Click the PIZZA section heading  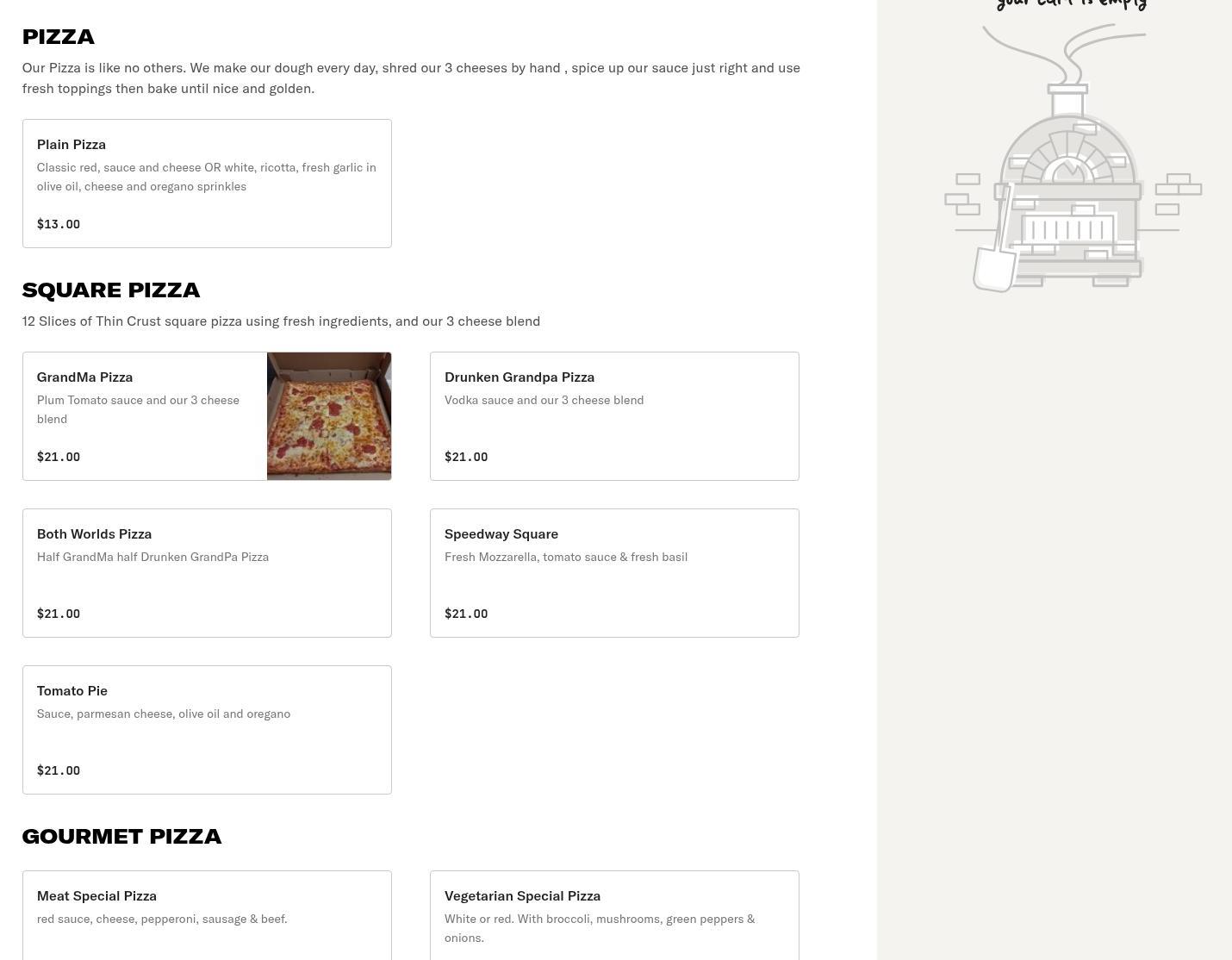(58, 36)
